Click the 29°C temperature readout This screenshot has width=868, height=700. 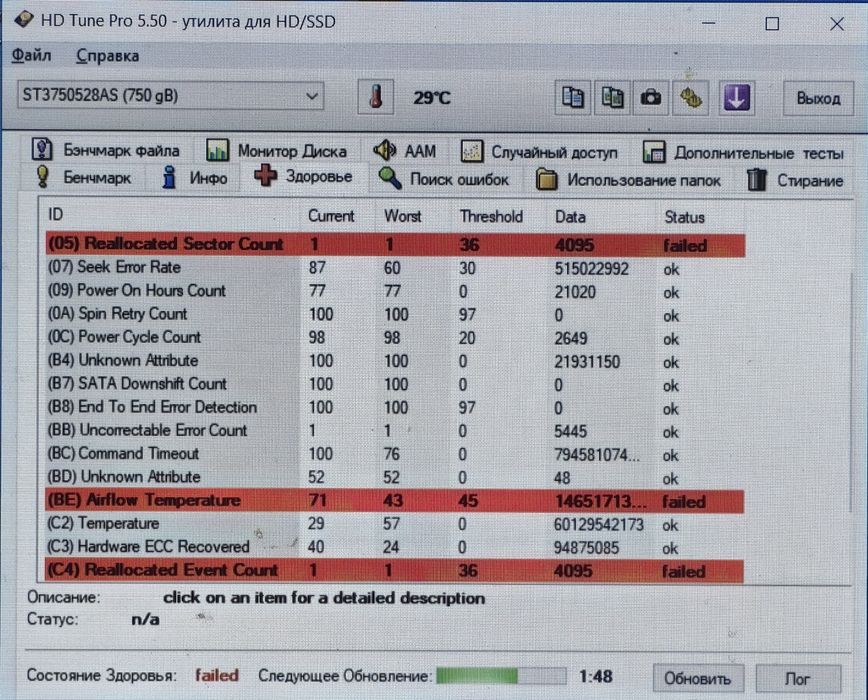click(432, 98)
